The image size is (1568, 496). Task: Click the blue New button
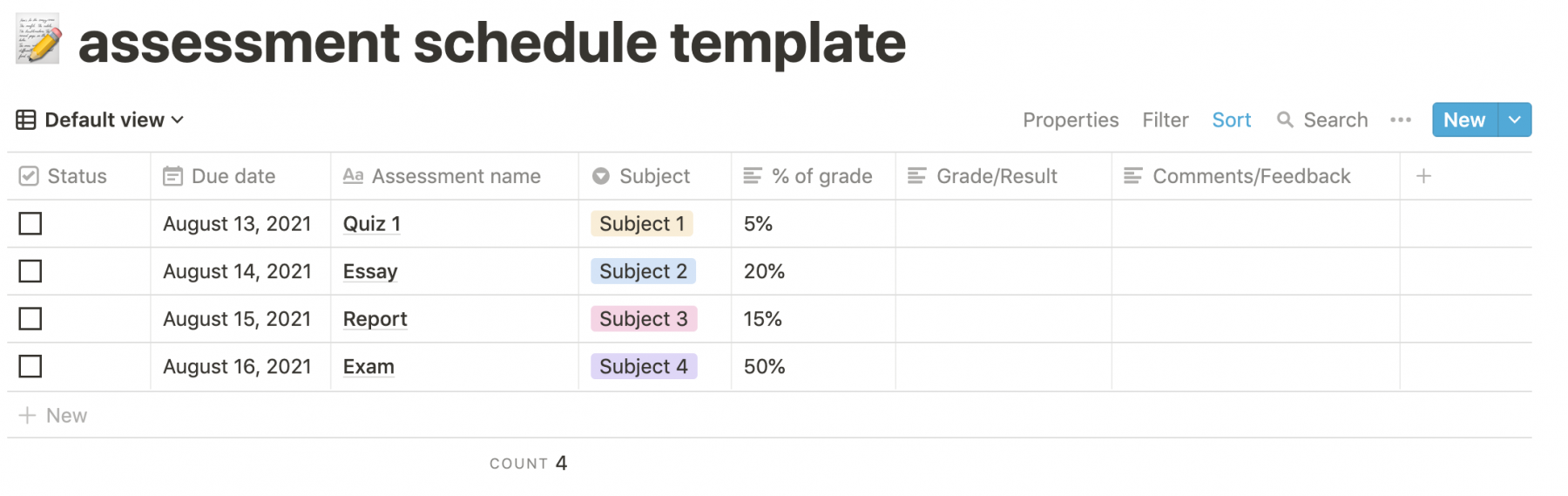point(1464,120)
